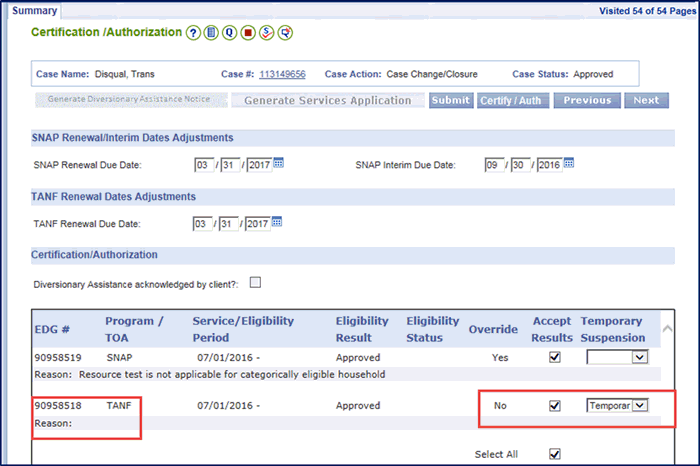Click Generate Services Application button

[328, 100]
